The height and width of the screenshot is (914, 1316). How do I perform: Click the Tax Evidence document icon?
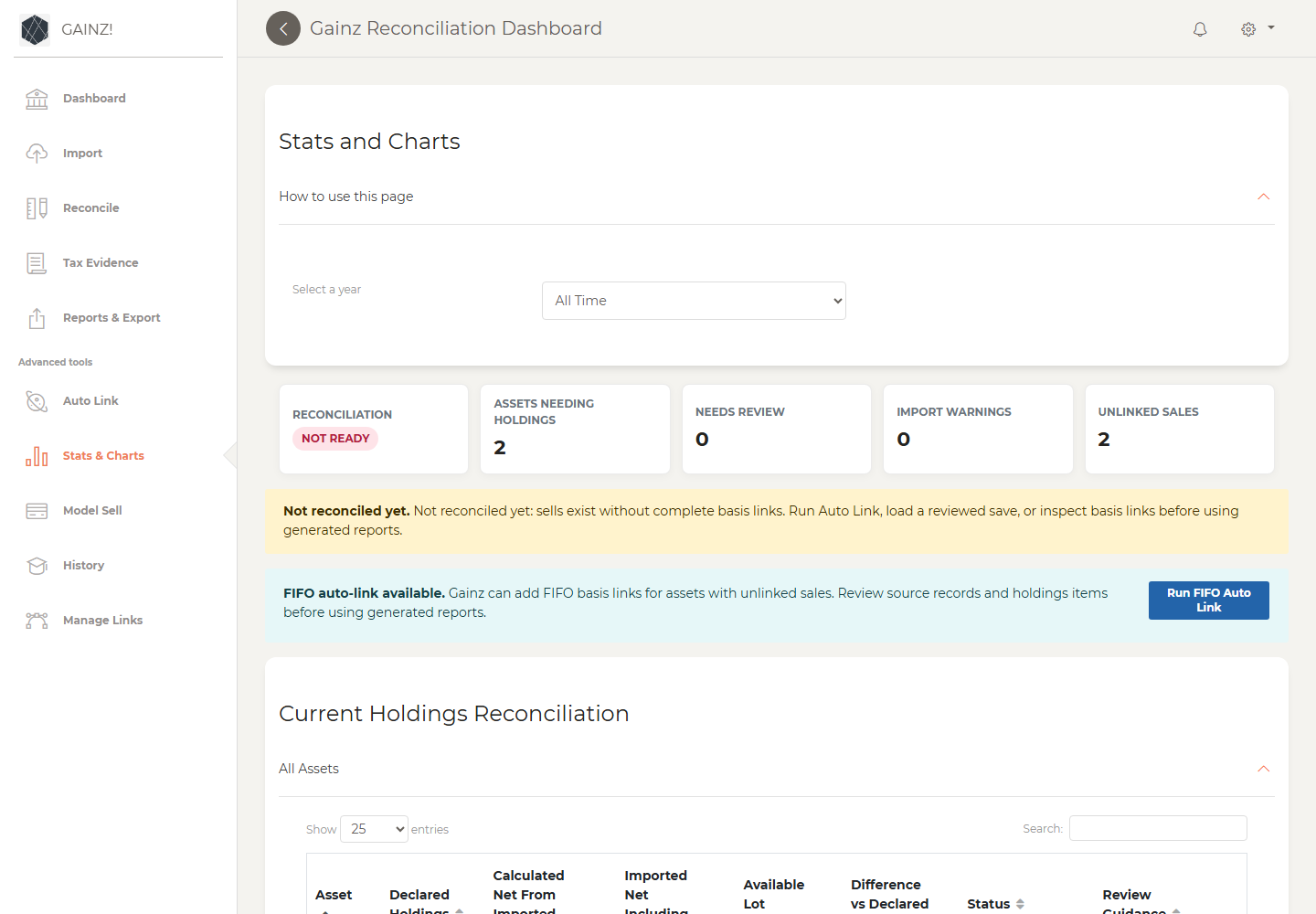[x=37, y=263]
